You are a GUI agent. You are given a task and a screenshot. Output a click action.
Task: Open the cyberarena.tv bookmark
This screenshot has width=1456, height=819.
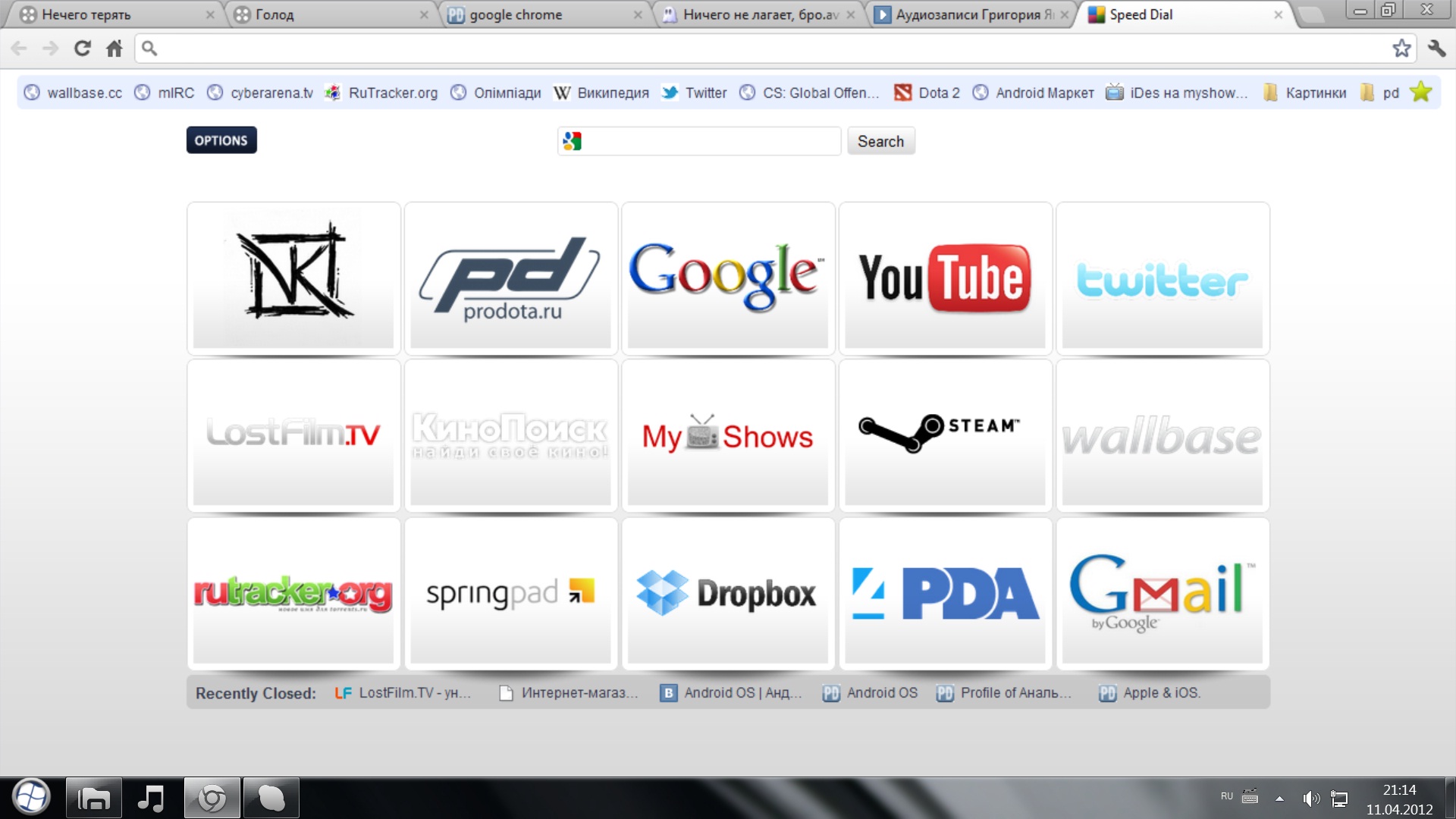260,93
